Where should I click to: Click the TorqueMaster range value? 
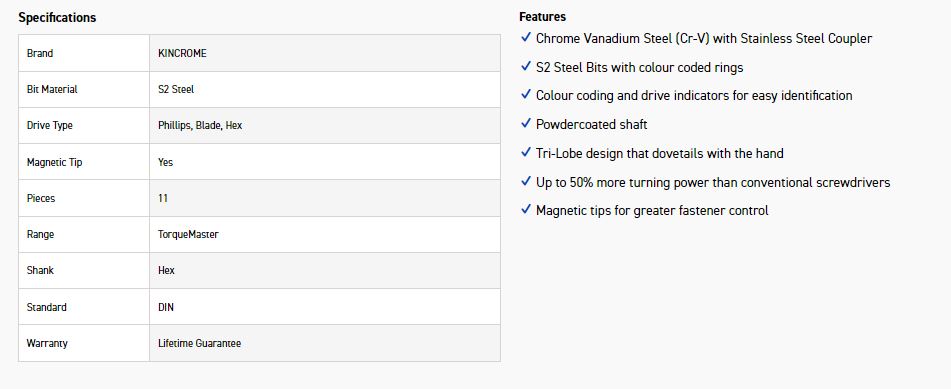(x=188, y=234)
